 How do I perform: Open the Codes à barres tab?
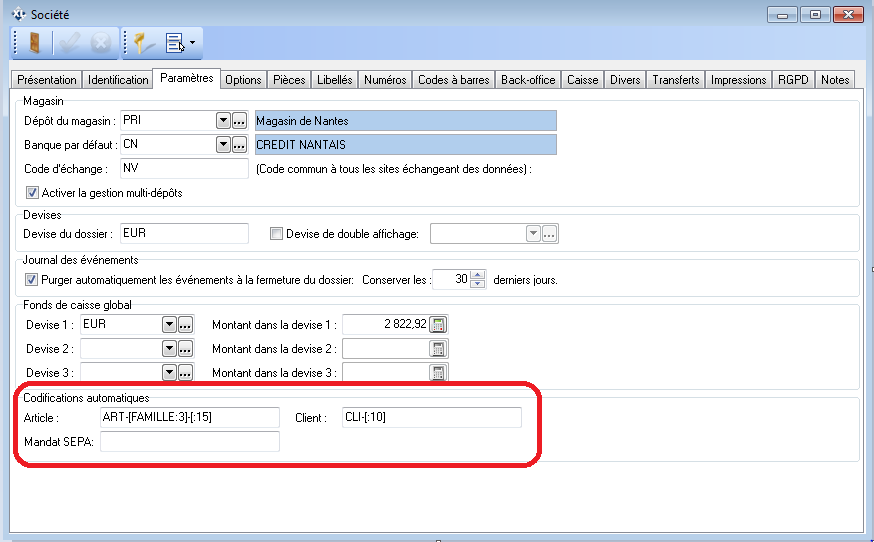(x=453, y=80)
